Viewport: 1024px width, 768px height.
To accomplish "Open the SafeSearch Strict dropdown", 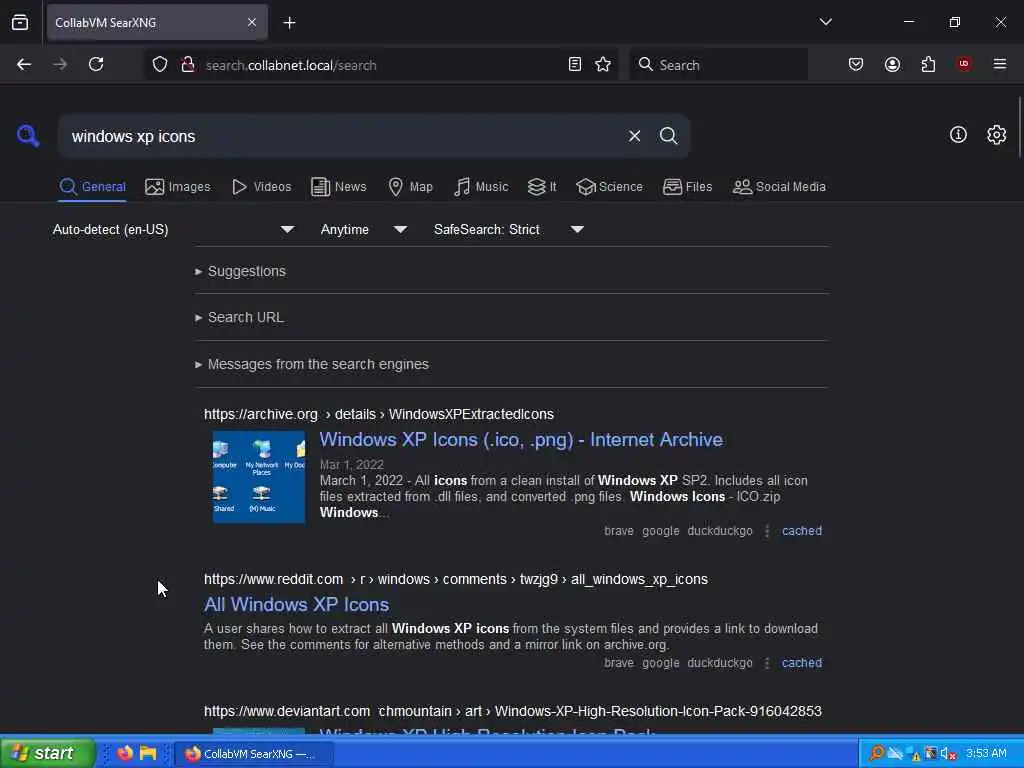I will (x=508, y=229).
